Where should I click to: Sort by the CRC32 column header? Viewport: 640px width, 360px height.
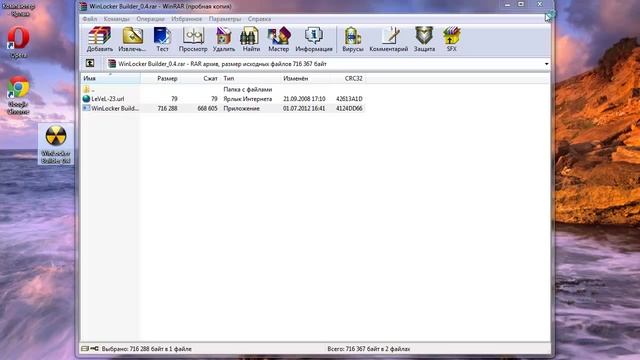[347, 78]
